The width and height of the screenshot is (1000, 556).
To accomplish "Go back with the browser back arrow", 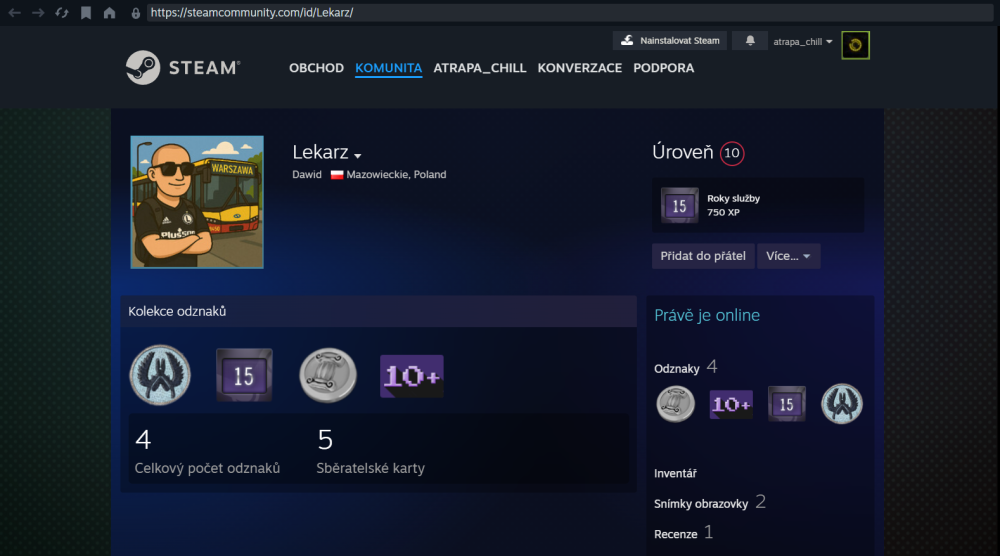I will click(14, 13).
